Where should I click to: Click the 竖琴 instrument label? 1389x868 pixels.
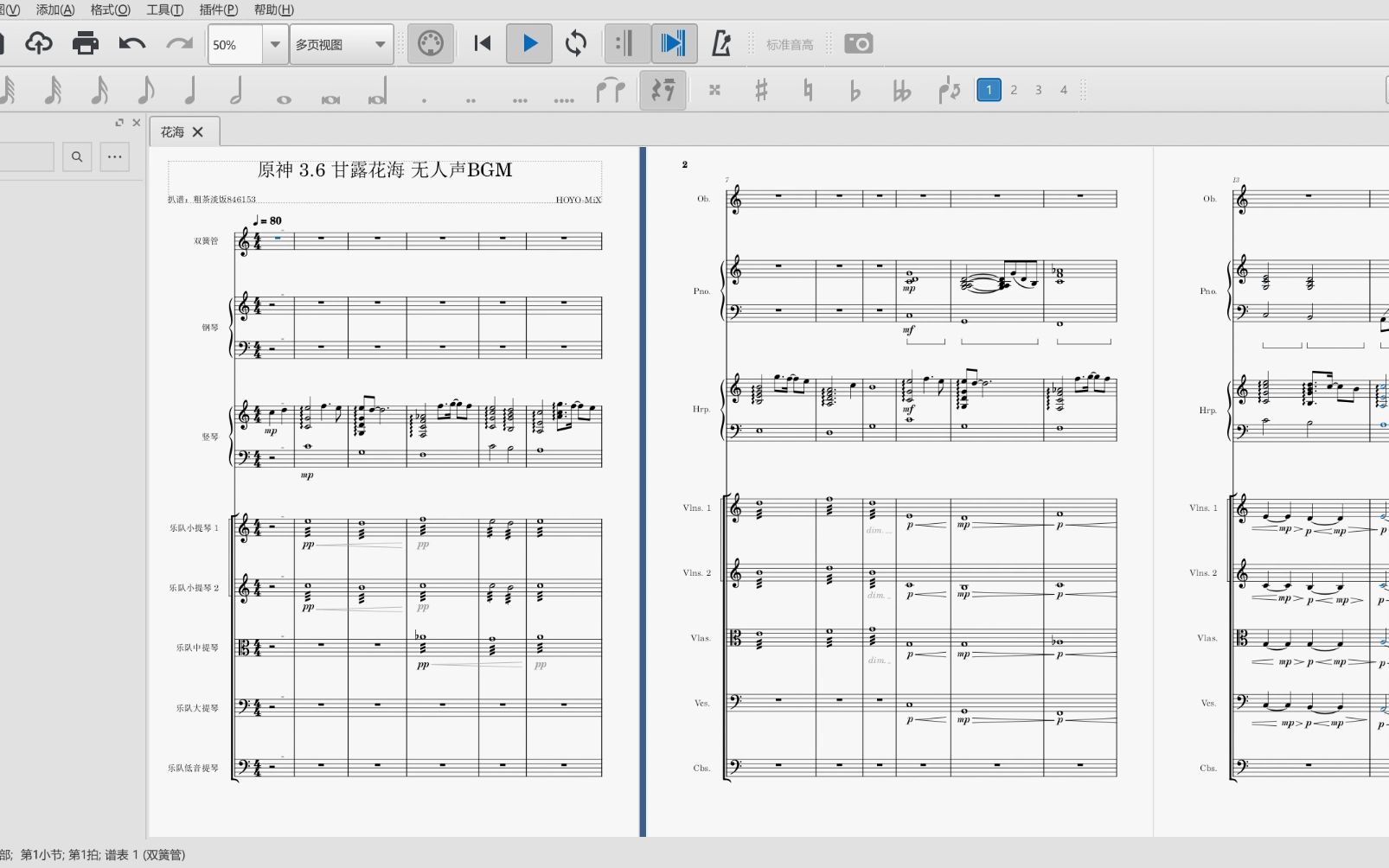point(210,437)
